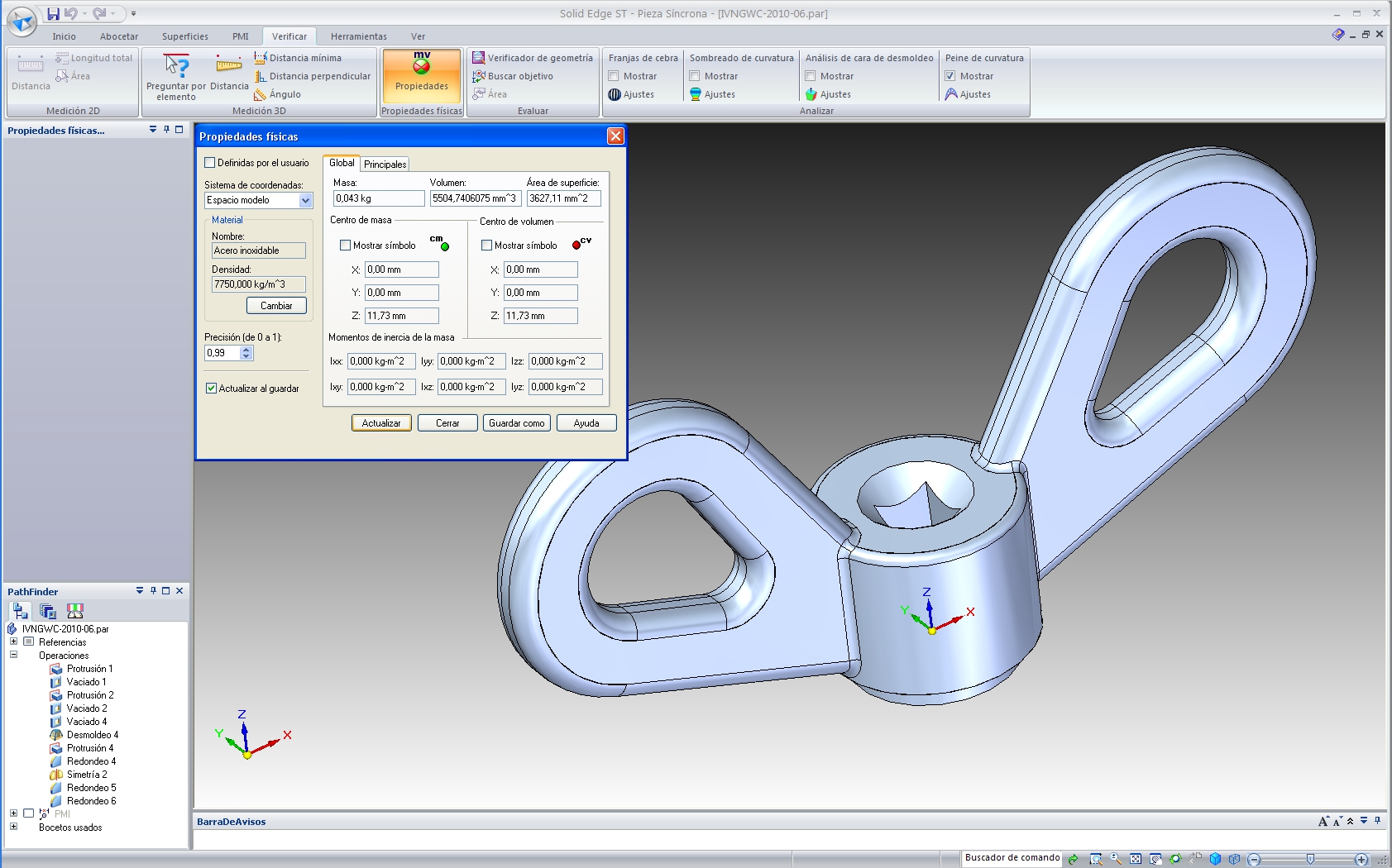Click the zoom area icon in status bar
The height and width of the screenshot is (868, 1392).
[x=1095, y=859]
